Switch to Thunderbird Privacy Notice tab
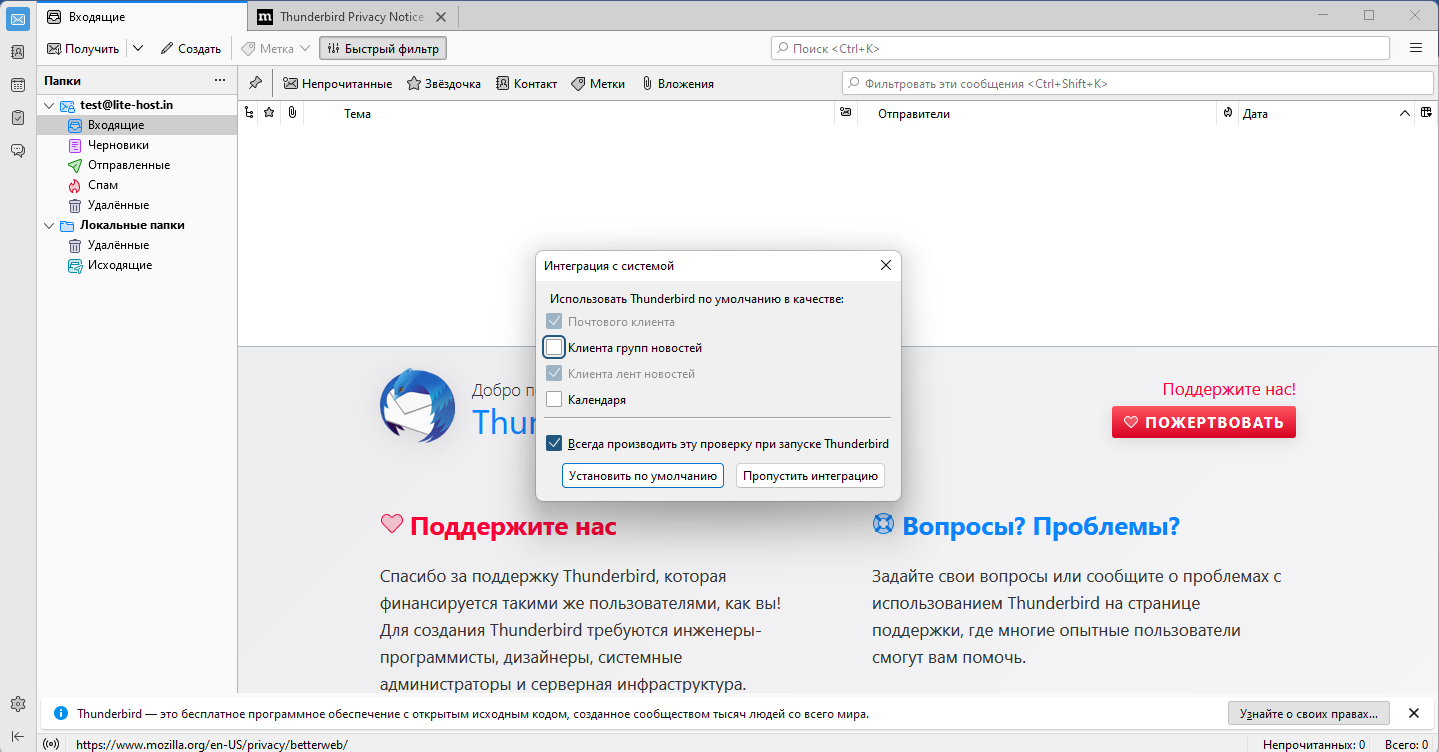The height and width of the screenshot is (752, 1439). [x=352, y=17]
